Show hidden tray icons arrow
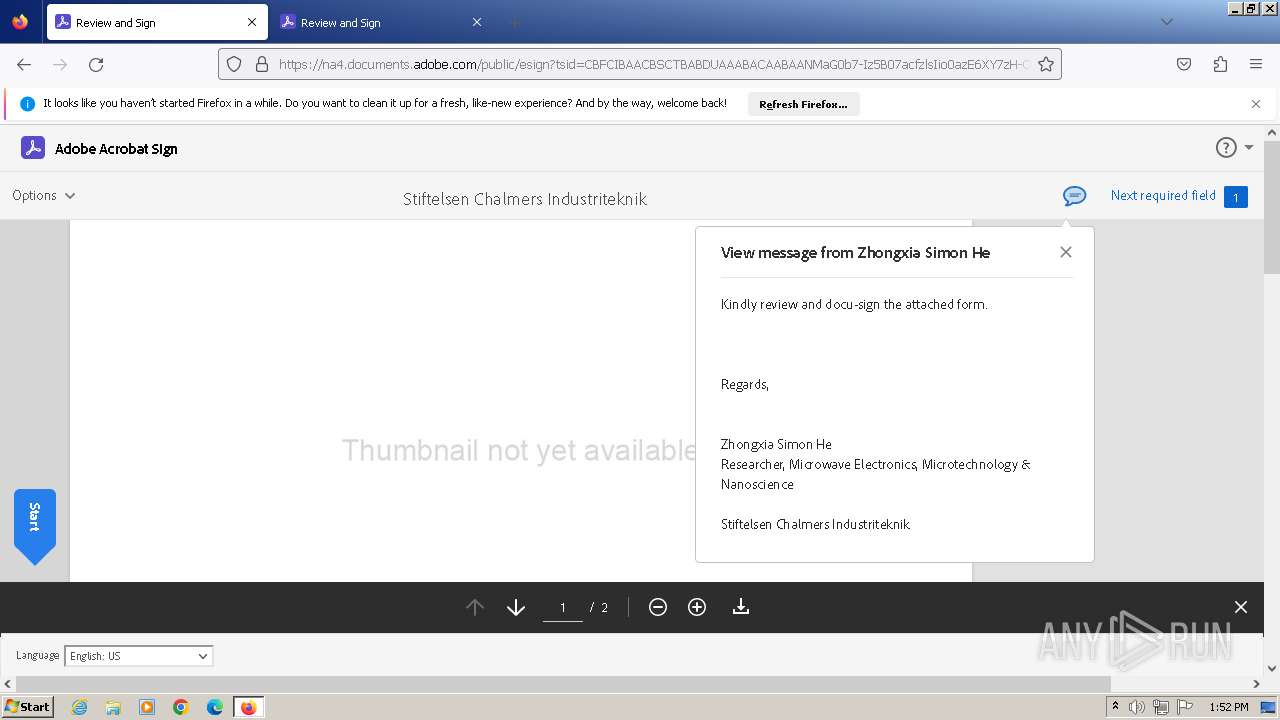This screenshot has width=1280, height=720. coord(1115,707)
